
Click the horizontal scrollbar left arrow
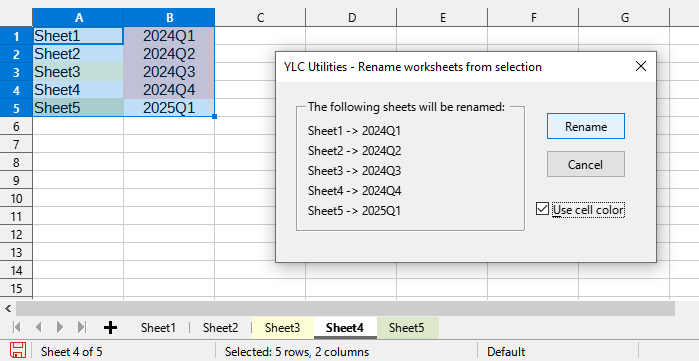(x=8, y=308)
